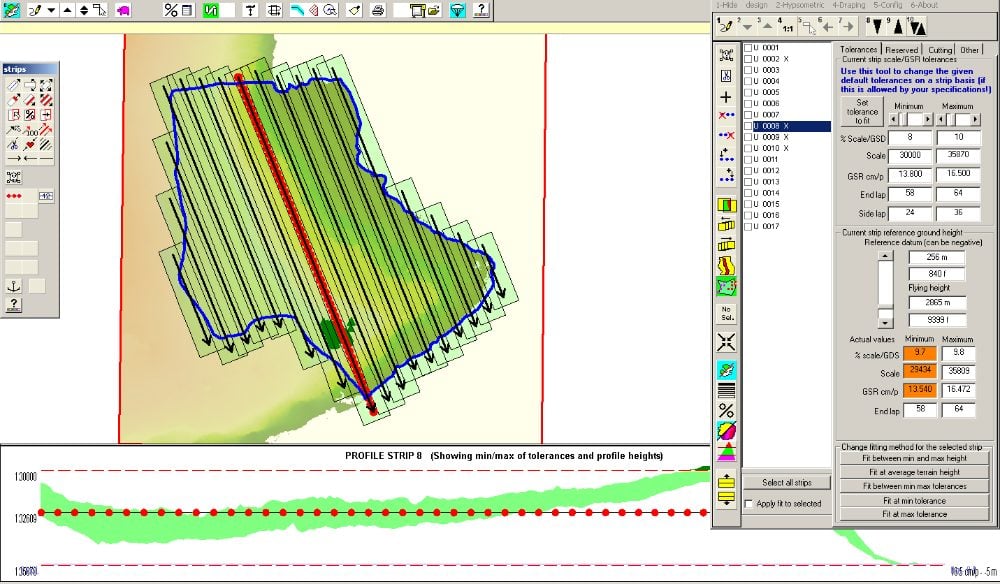
Task: Click the percent sign icon in top toolbar
Action: [x=170, y=10]
